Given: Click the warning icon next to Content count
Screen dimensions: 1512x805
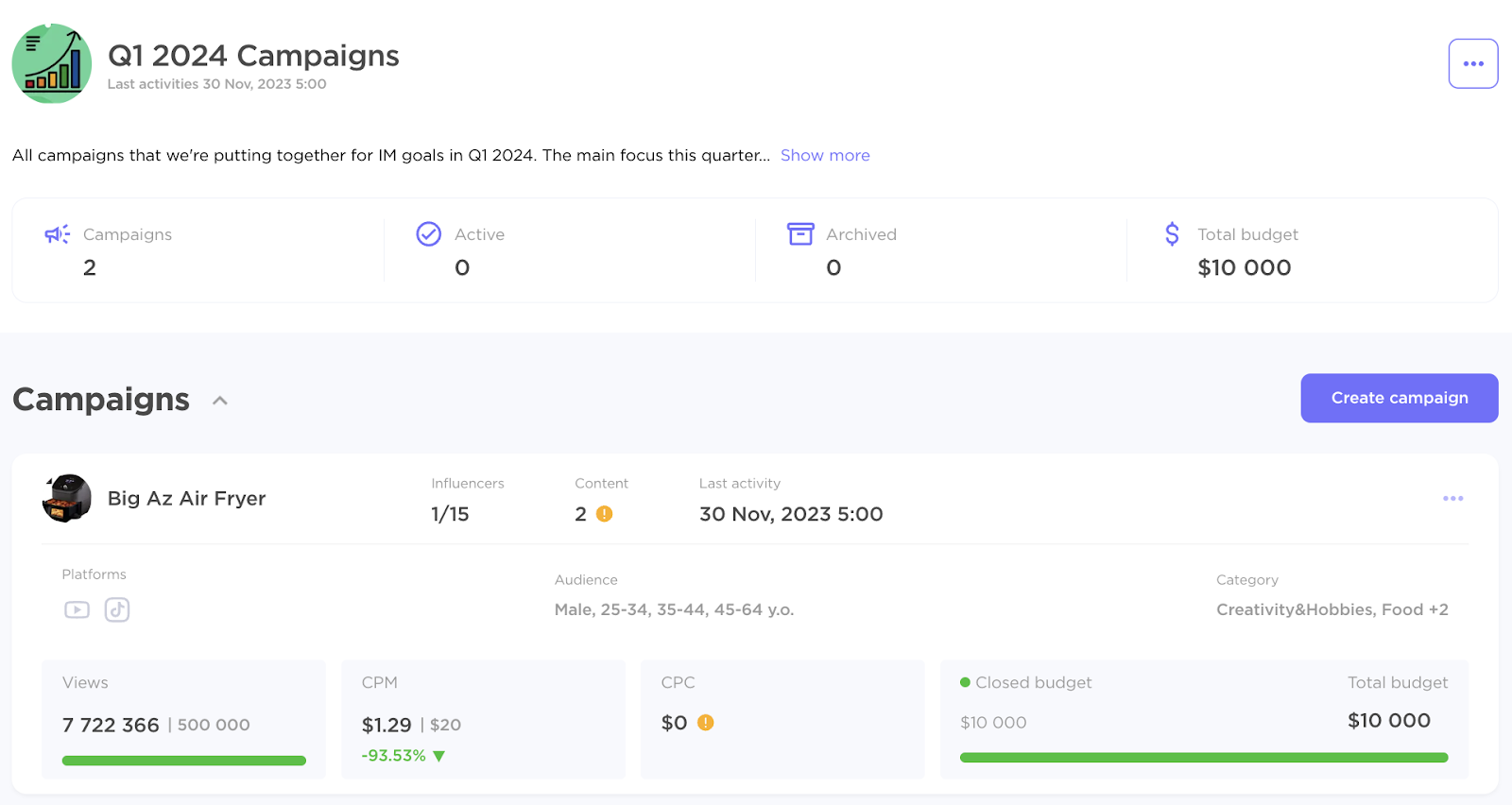Looking at the screenshot, I should (x=605, y=514).
